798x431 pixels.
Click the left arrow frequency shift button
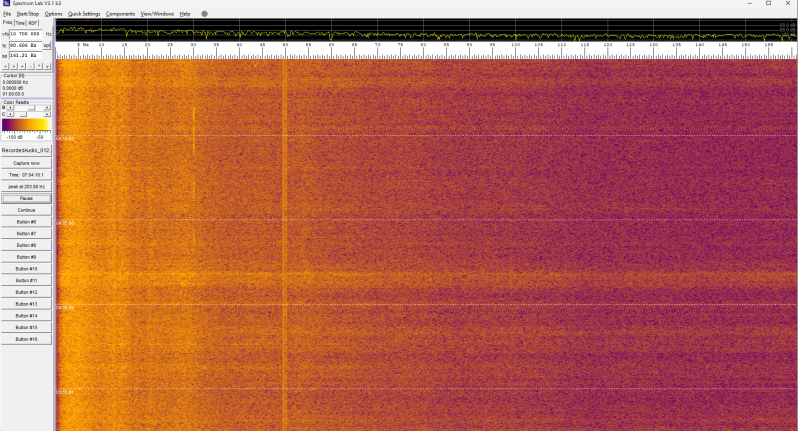click(6, 66)
